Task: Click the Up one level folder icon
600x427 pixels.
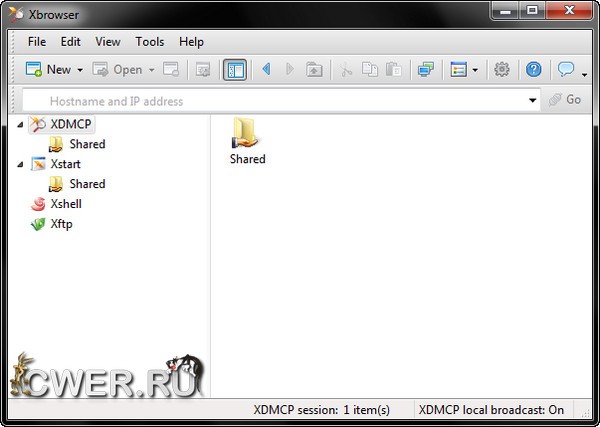Action: [x=314, y=70]
